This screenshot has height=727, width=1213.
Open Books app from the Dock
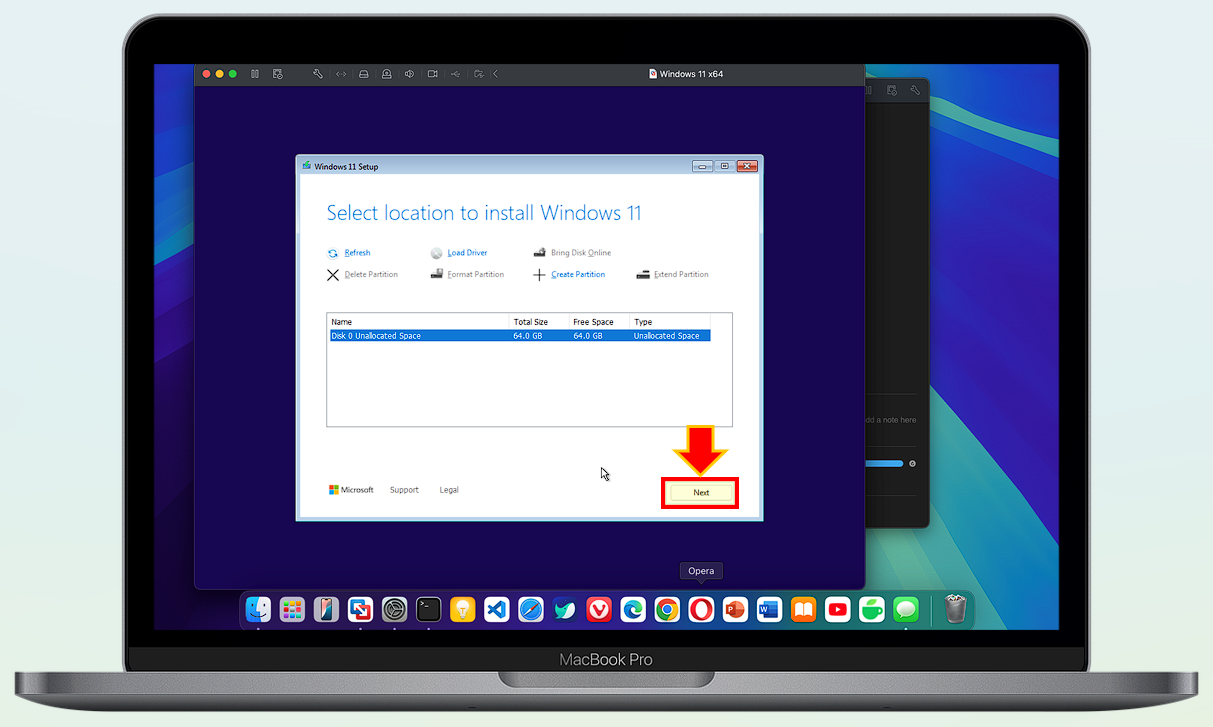point(803,609)
